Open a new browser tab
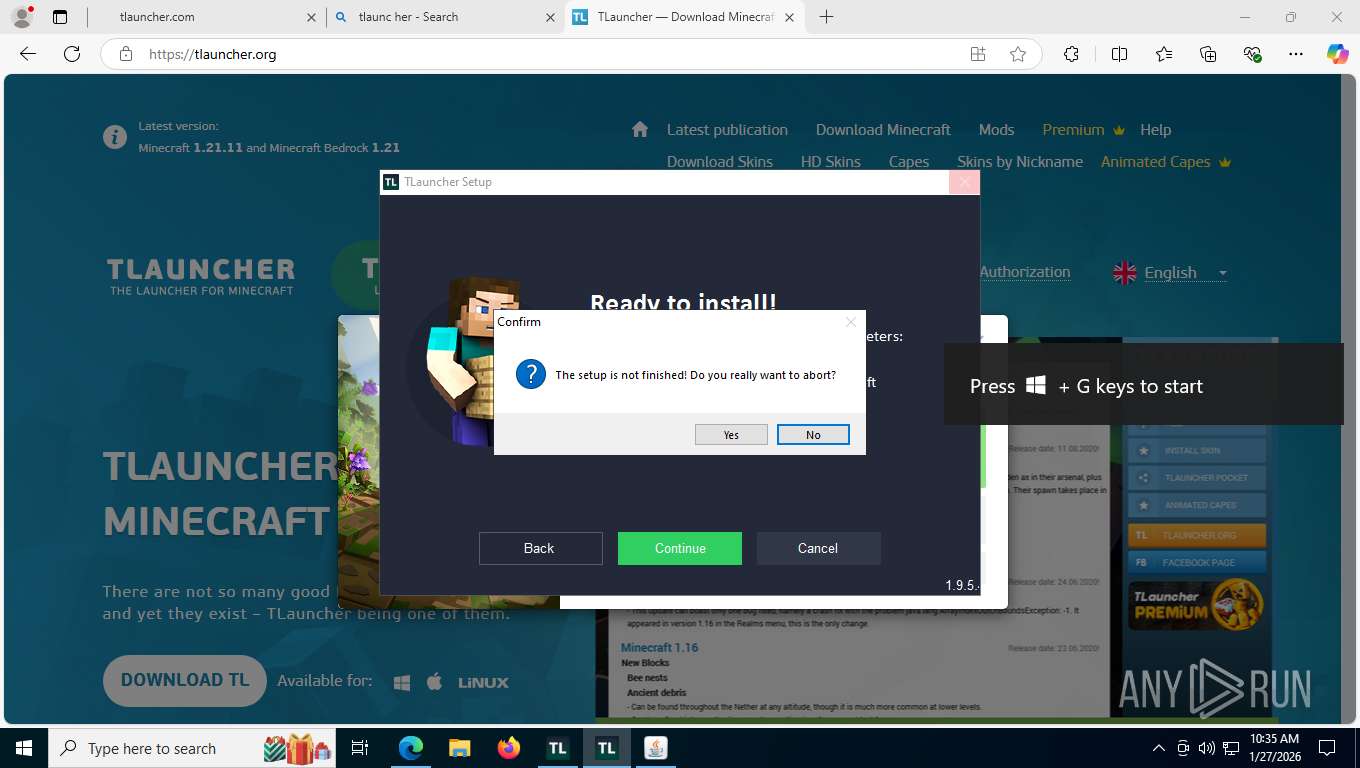The width and height of the screenshot is (1360, 768). [826, 17]
